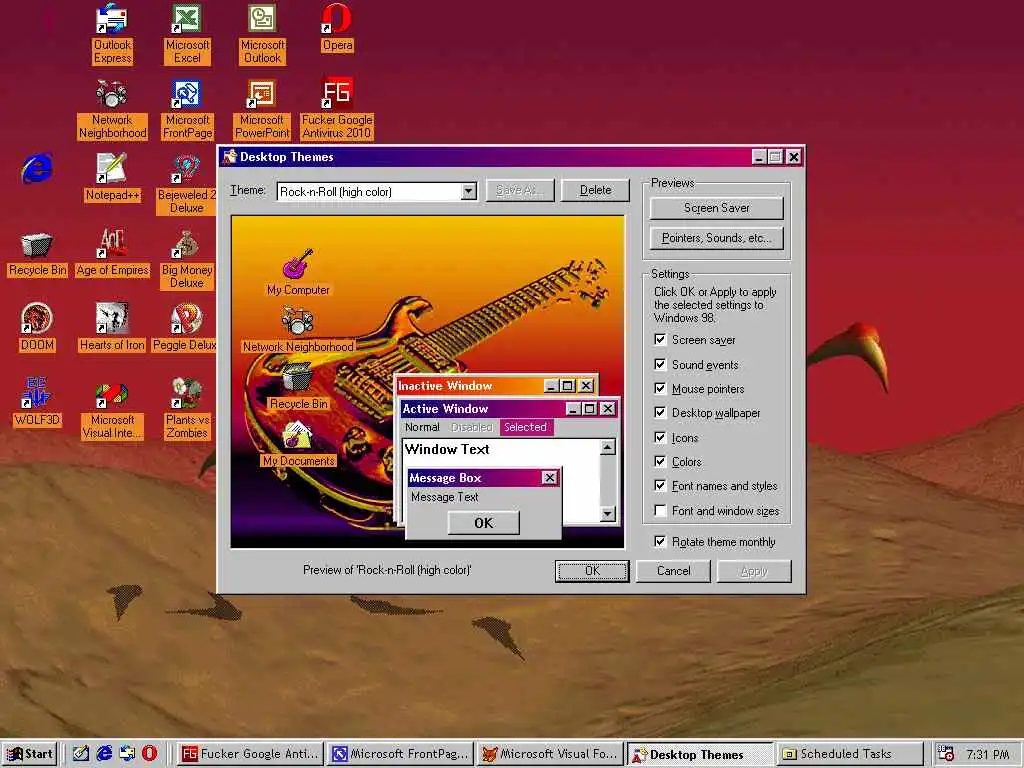Select the Microsoft Outlook desktop shortcut

click(x=262, y=34)
